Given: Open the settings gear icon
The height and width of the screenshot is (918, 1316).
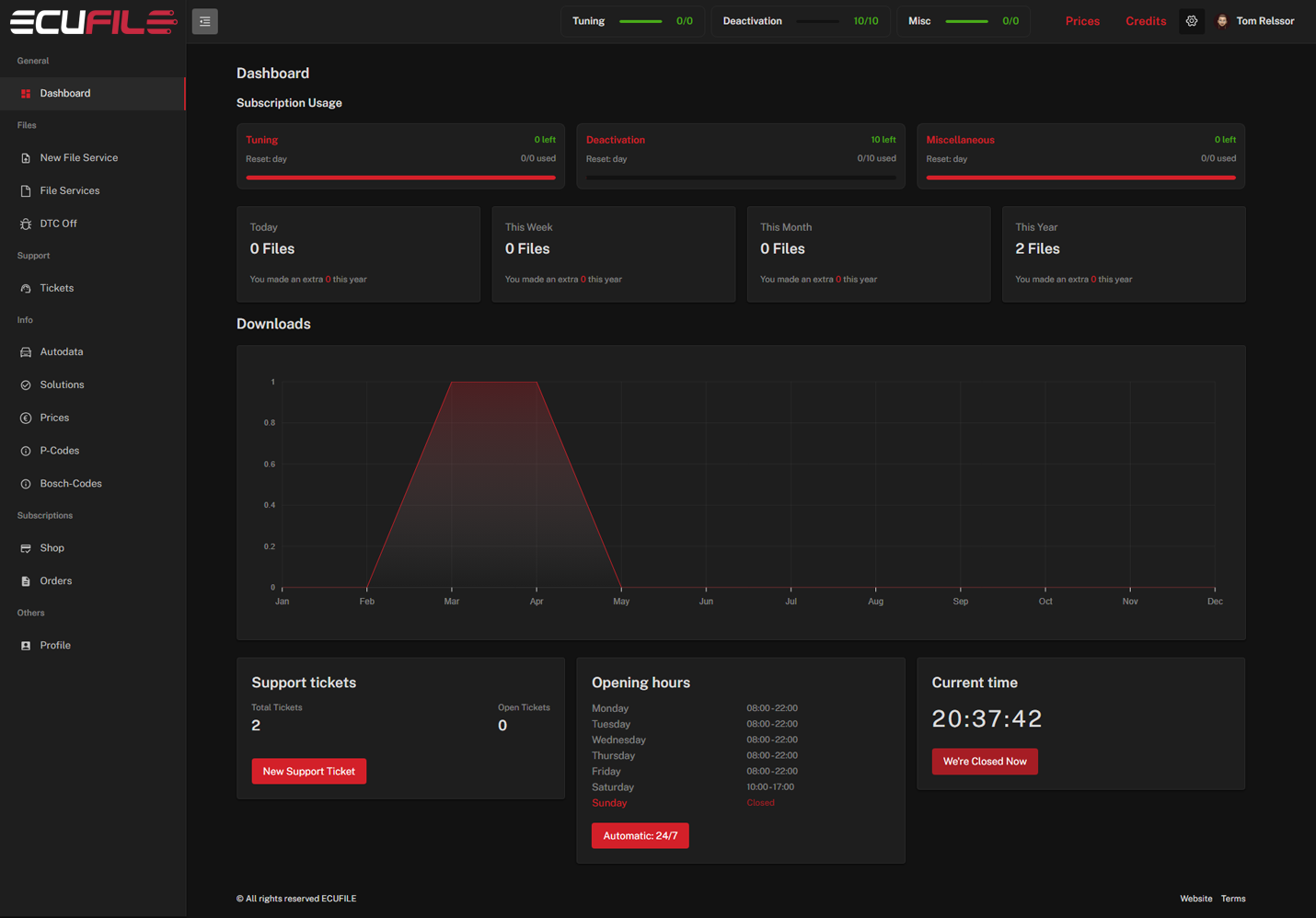Looking at the screenshot, I should tap(1191, 21).
